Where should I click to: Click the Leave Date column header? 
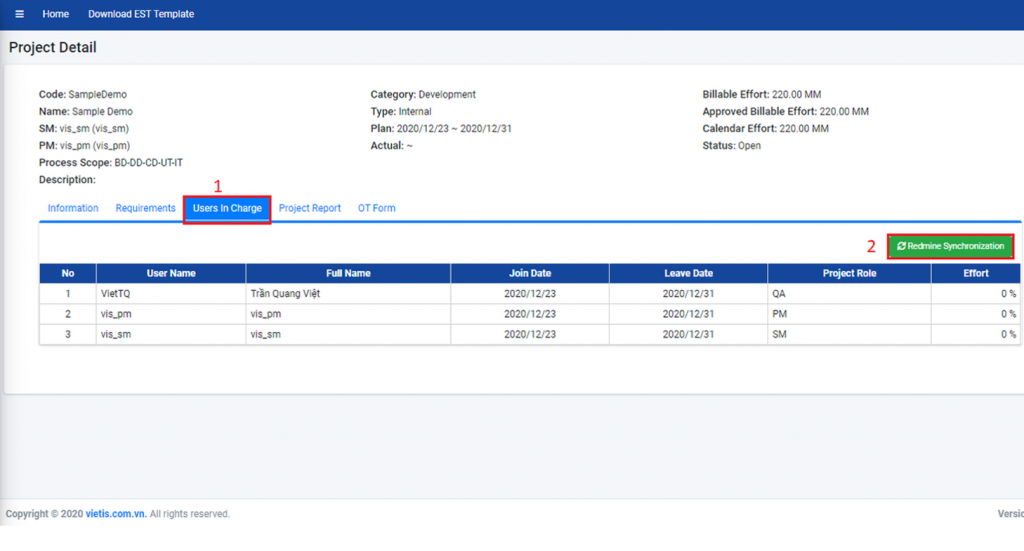point(688,274)
